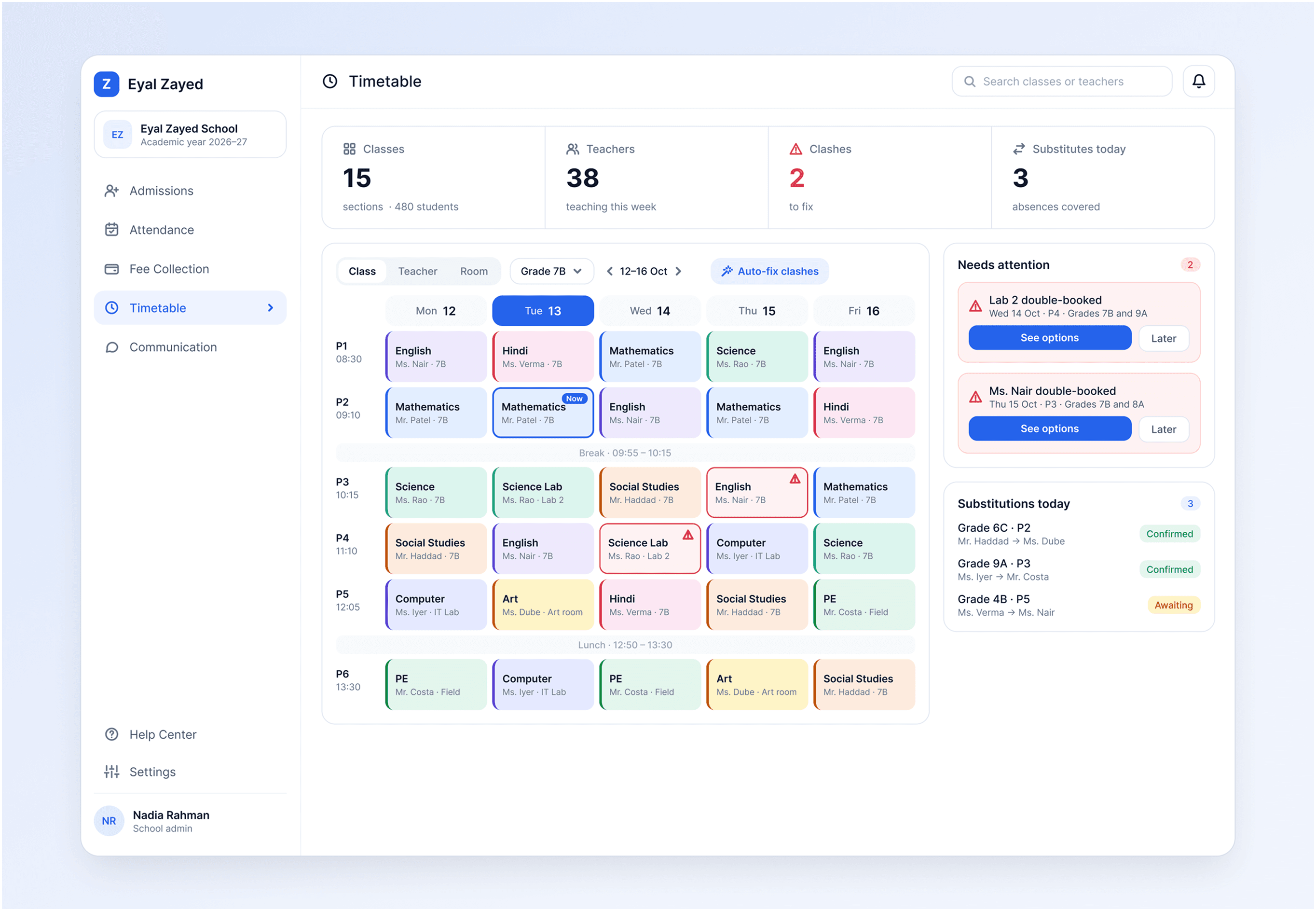Open Thursday's P6 Art class card
Screen dimensions: 1316x911
tap(757, 685)
